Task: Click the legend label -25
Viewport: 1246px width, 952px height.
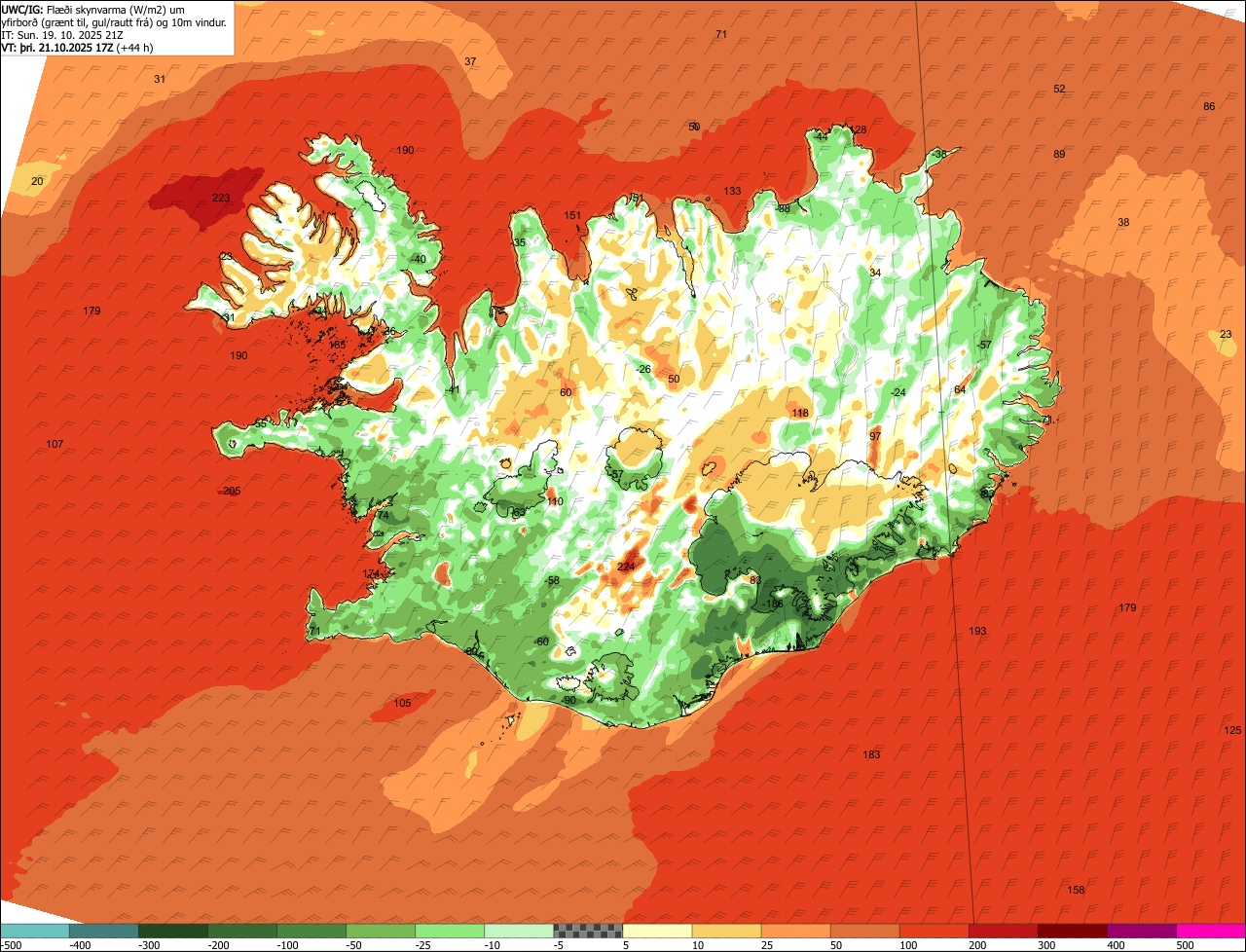Action: tap(424, 944)
